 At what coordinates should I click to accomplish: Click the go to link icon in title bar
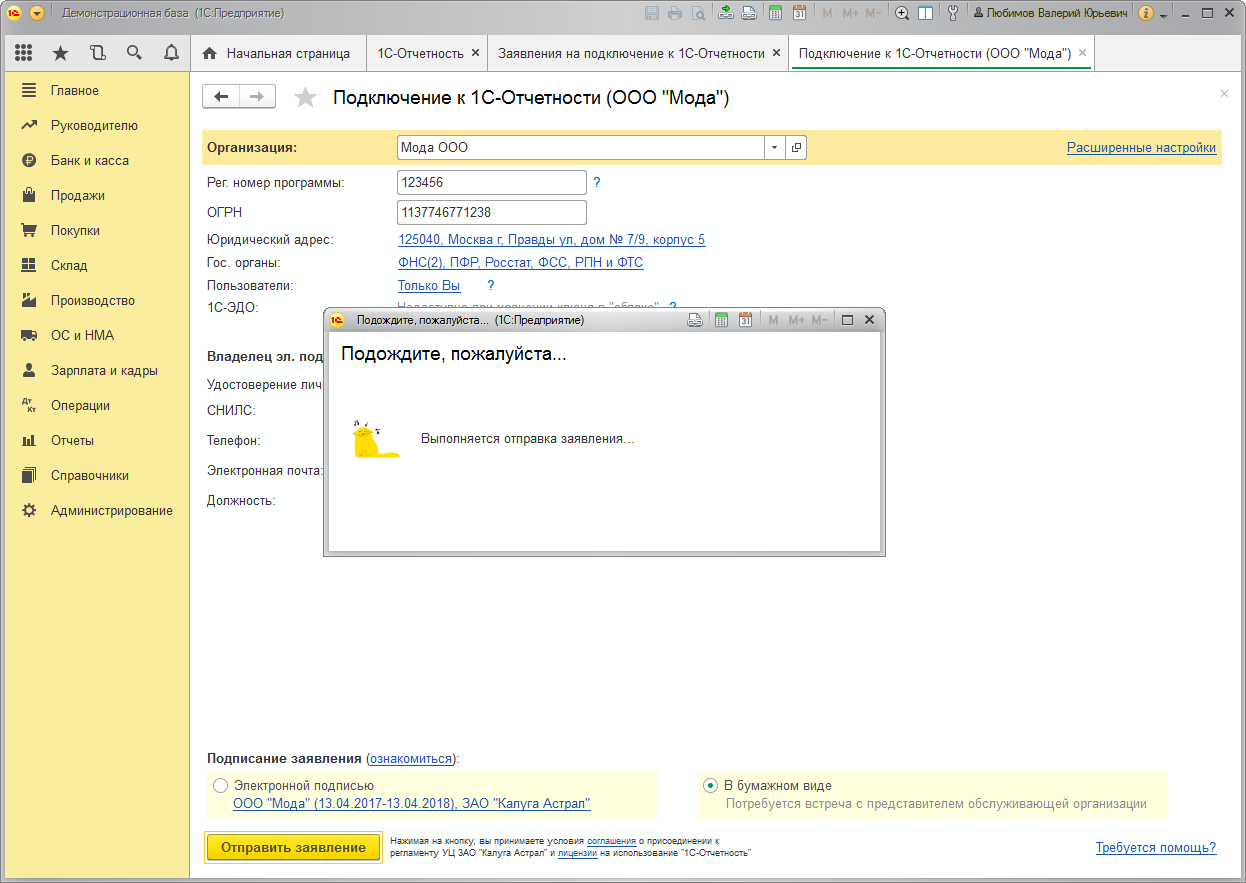pos(747,13)
